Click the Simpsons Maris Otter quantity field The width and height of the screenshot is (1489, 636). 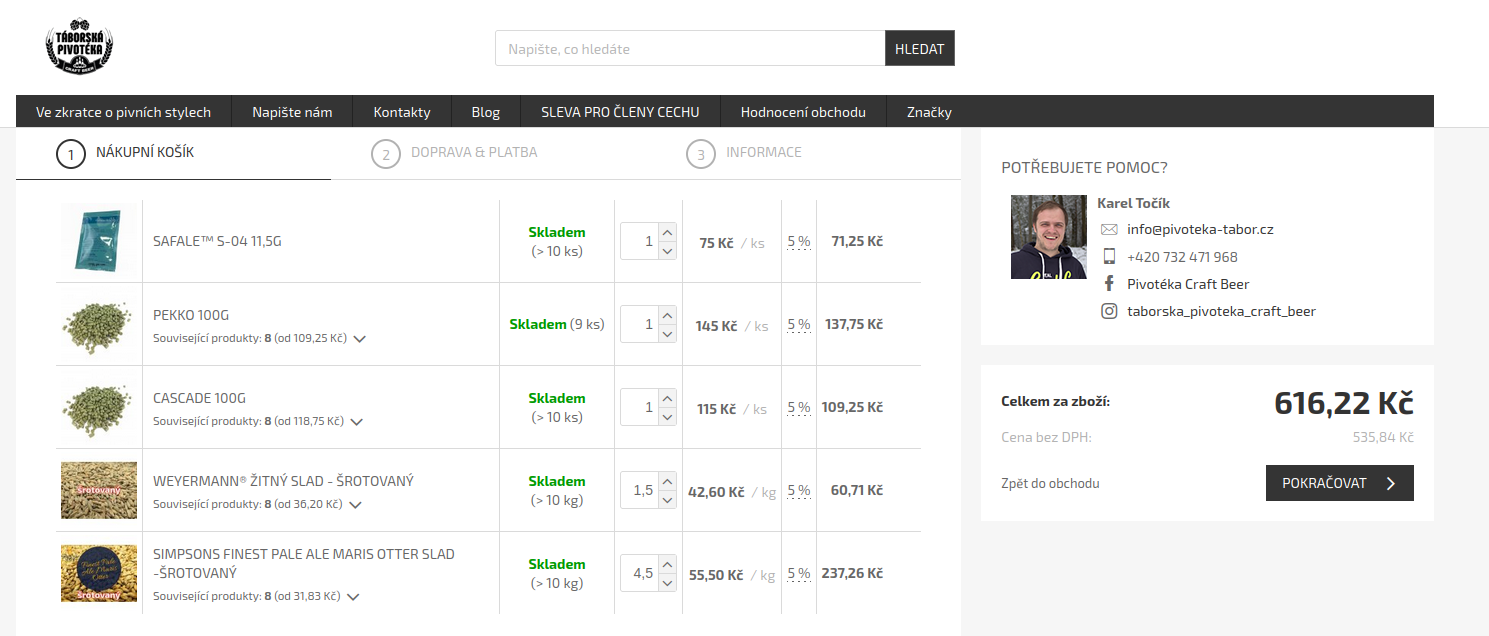point(638,574)
